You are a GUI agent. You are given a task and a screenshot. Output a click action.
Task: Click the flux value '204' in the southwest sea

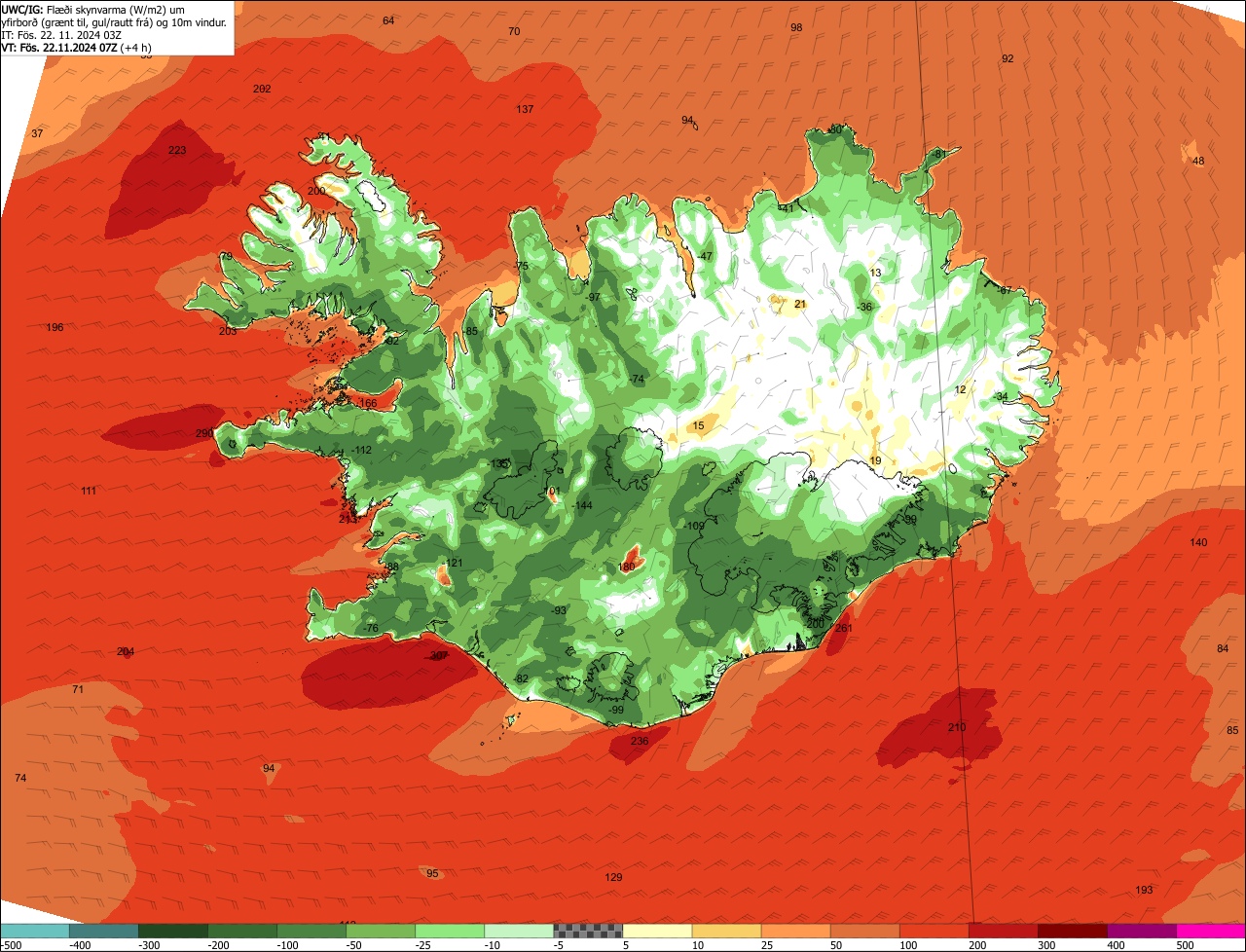point(126,652)
